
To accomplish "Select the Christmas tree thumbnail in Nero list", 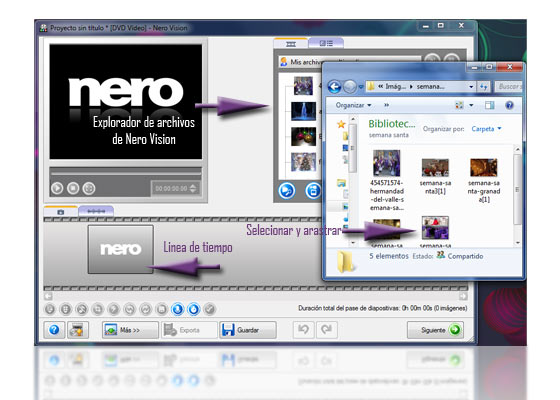I will click(304, 162).
